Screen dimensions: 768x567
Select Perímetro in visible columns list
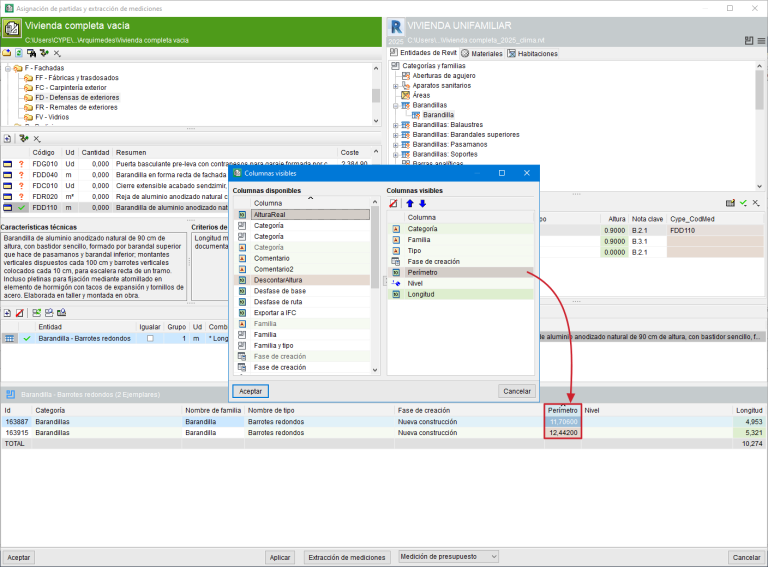(460, 272)
